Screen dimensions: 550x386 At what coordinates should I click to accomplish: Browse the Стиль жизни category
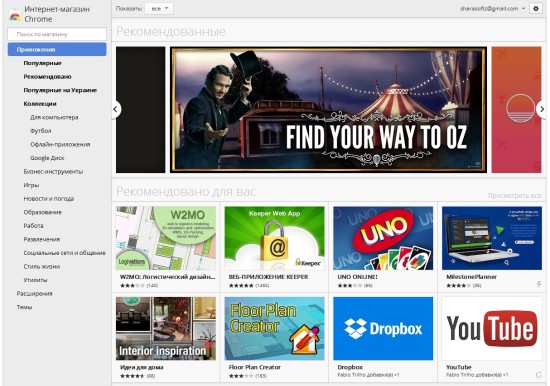[42, 267]
